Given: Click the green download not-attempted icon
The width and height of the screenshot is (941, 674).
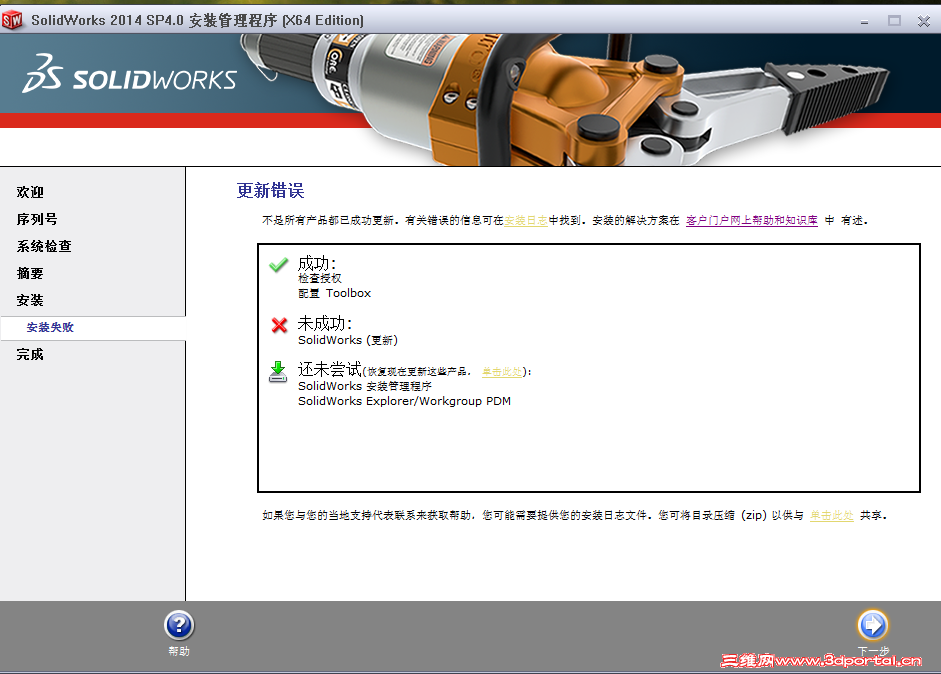Looking at the screenshot, I should tap(278, 372).
